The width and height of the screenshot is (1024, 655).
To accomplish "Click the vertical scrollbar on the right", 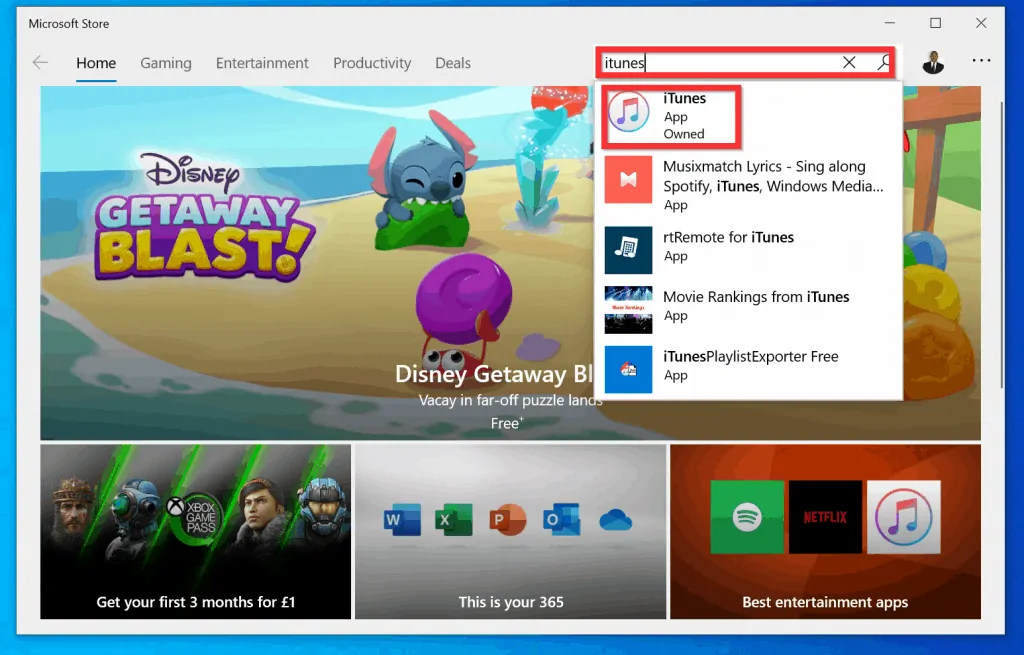I will tap(1001, 250).
